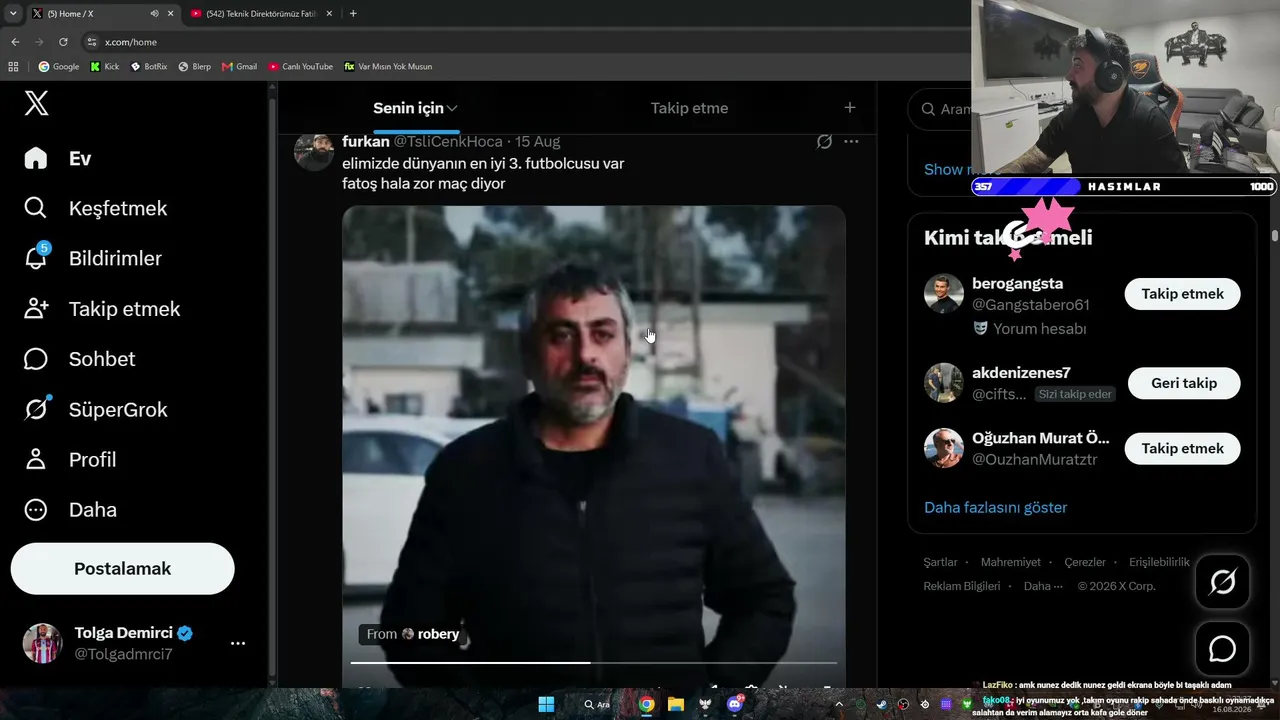Screen dimensions: 1280x720
Task: Open the Gmail bookmark
Action: coord(240,66)
